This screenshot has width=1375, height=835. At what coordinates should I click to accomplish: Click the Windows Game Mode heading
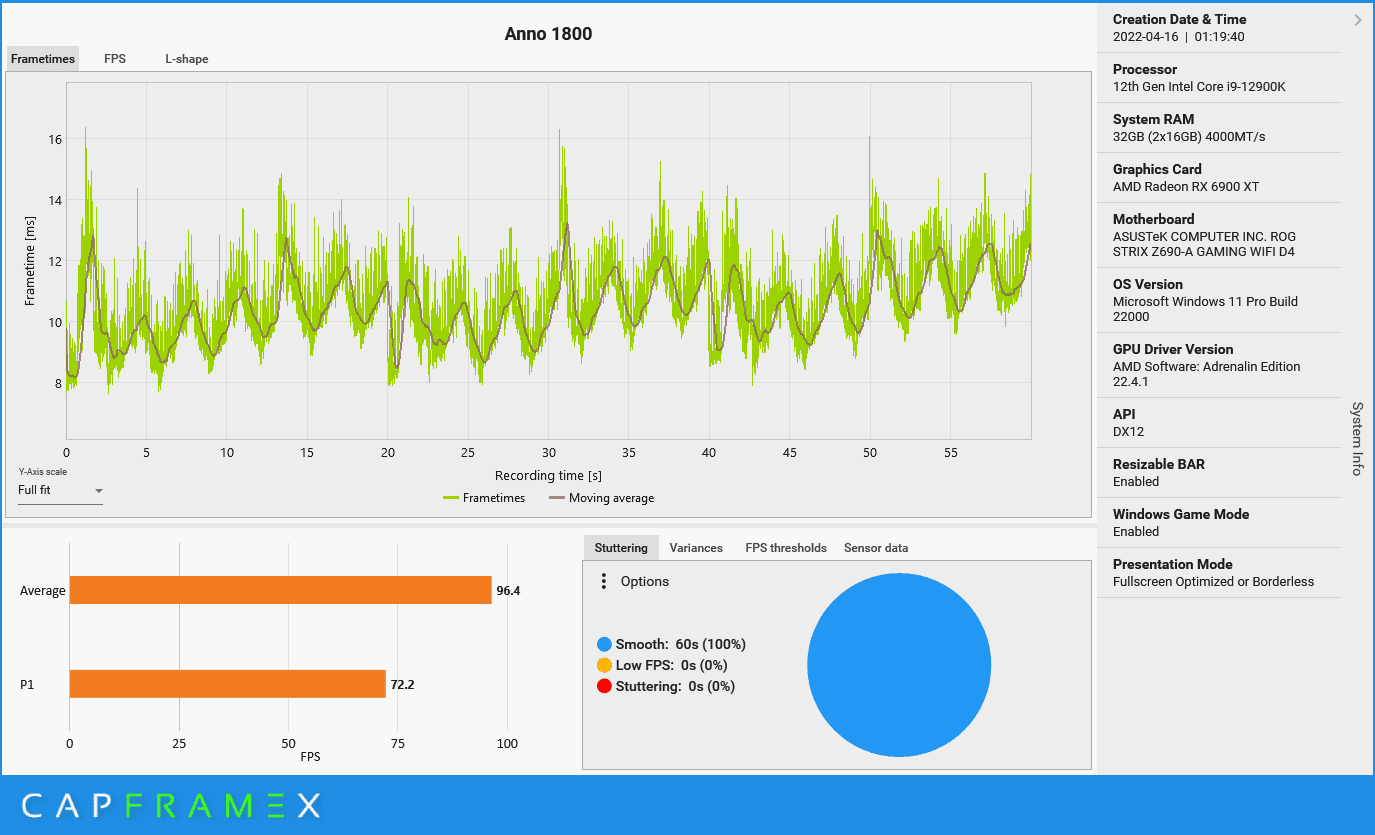pyautogui.click(x=1181, y=514)
